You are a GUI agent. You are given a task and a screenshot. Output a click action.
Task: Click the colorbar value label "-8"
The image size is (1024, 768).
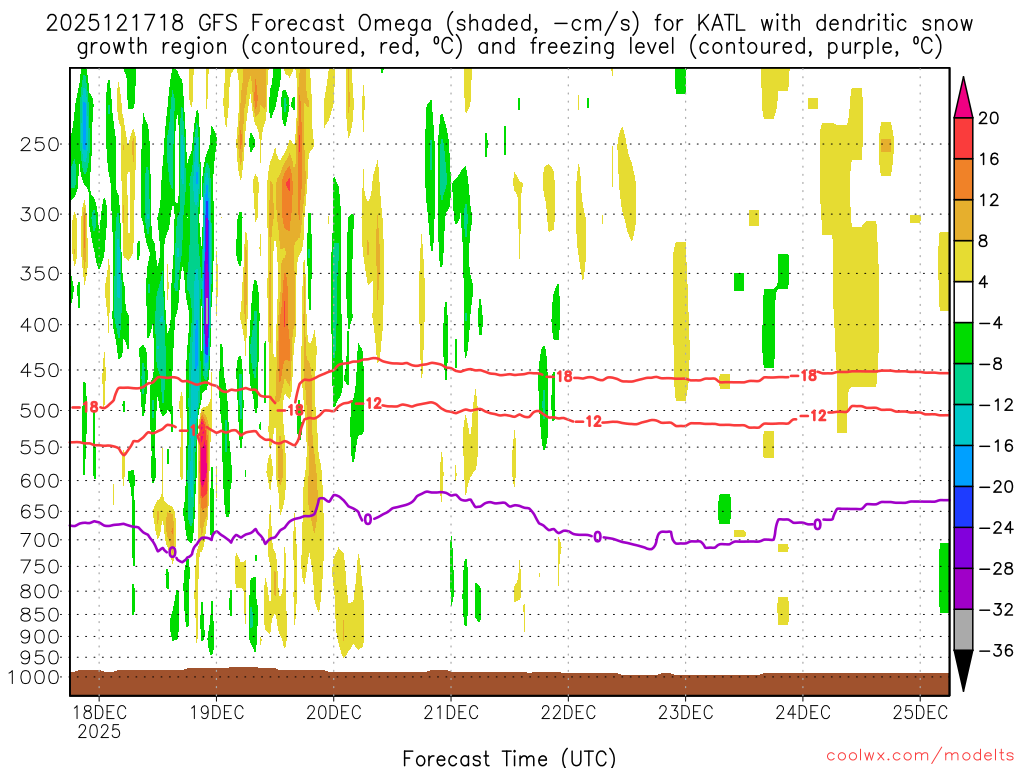pos(991,364)
